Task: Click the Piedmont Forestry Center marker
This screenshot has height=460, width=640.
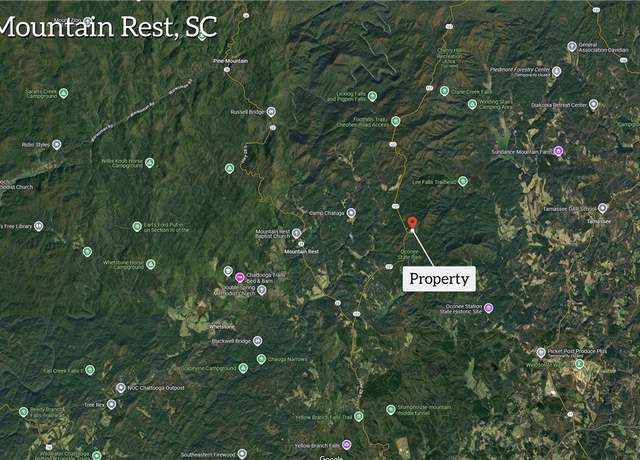Action: coord(556,71)
